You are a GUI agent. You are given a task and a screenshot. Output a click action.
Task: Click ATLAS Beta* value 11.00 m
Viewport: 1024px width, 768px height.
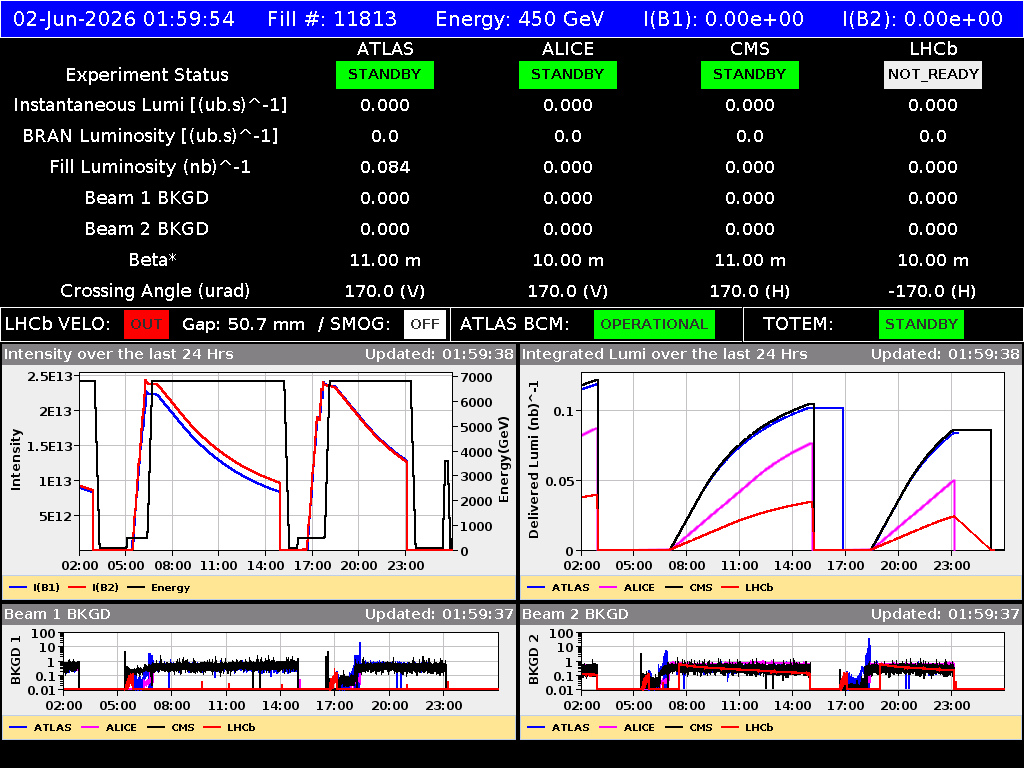385,261
